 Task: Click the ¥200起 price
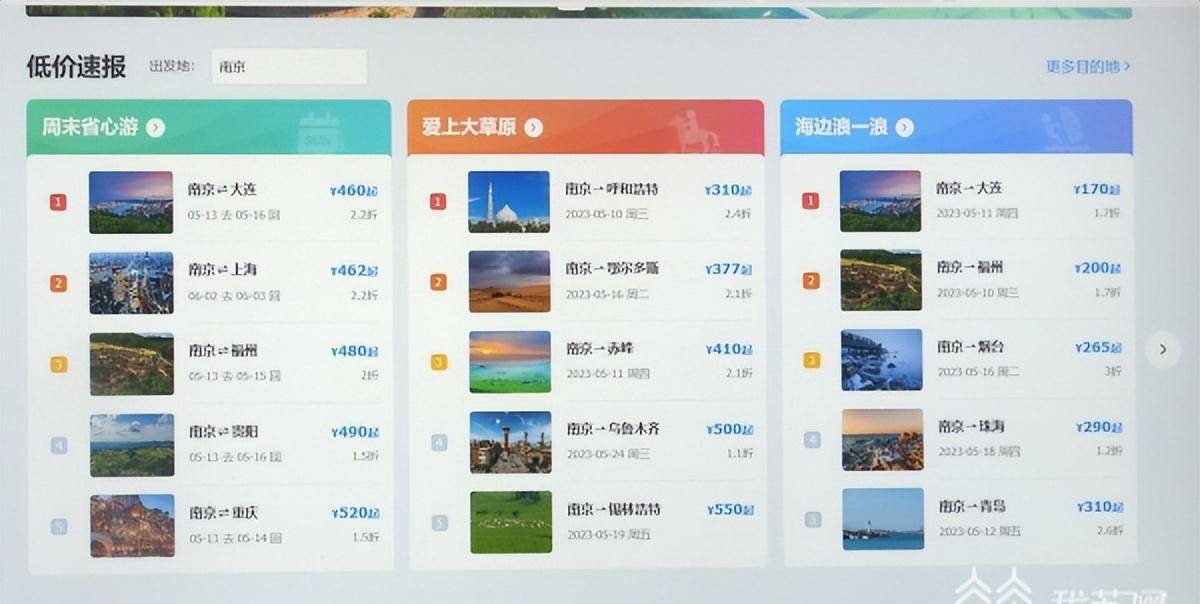pos(1098,268)
